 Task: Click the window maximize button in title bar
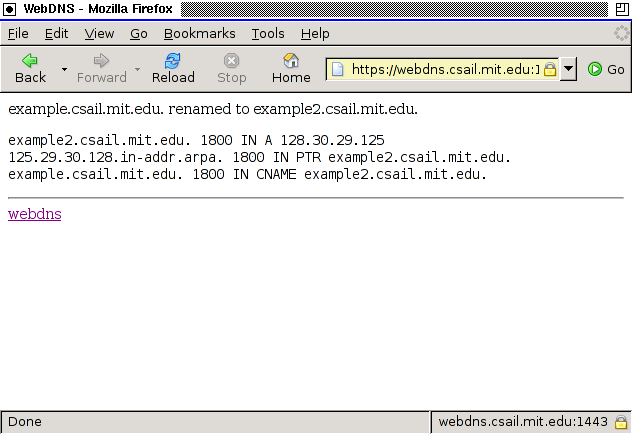tap(622, 9)
